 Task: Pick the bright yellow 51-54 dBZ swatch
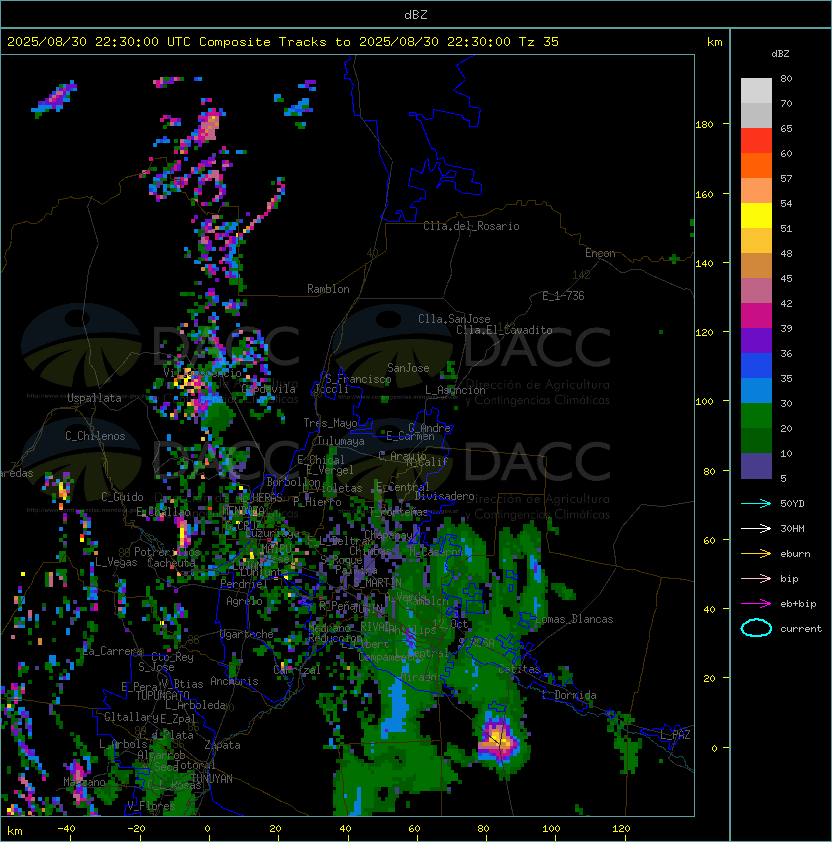click(x=756, y=215)
